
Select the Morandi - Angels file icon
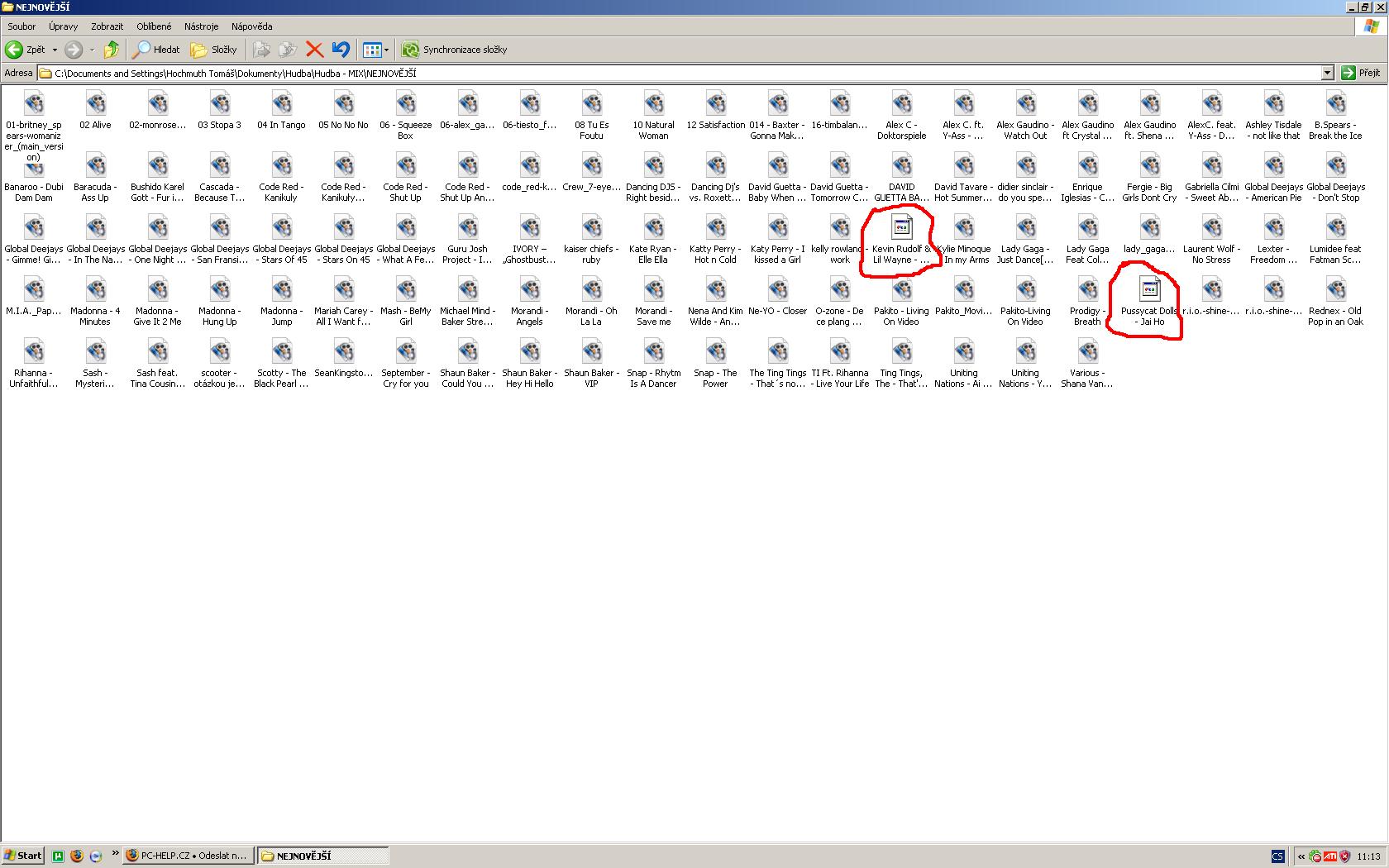529,289
